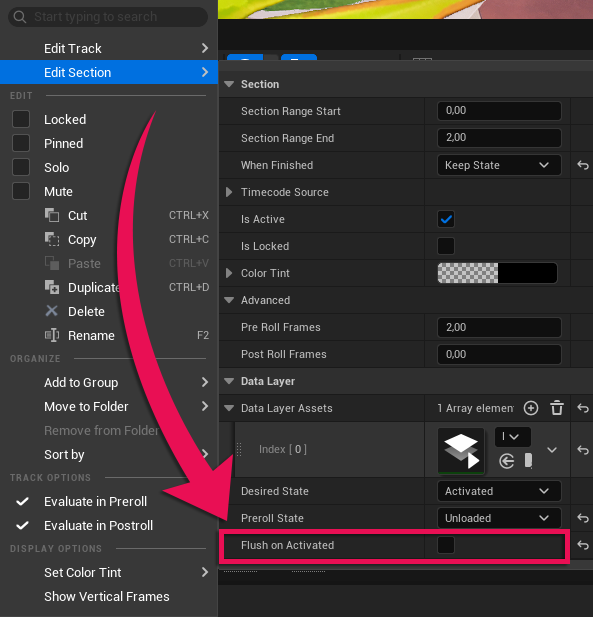Enable Flush on Activated checkbox

click(446, 545)
